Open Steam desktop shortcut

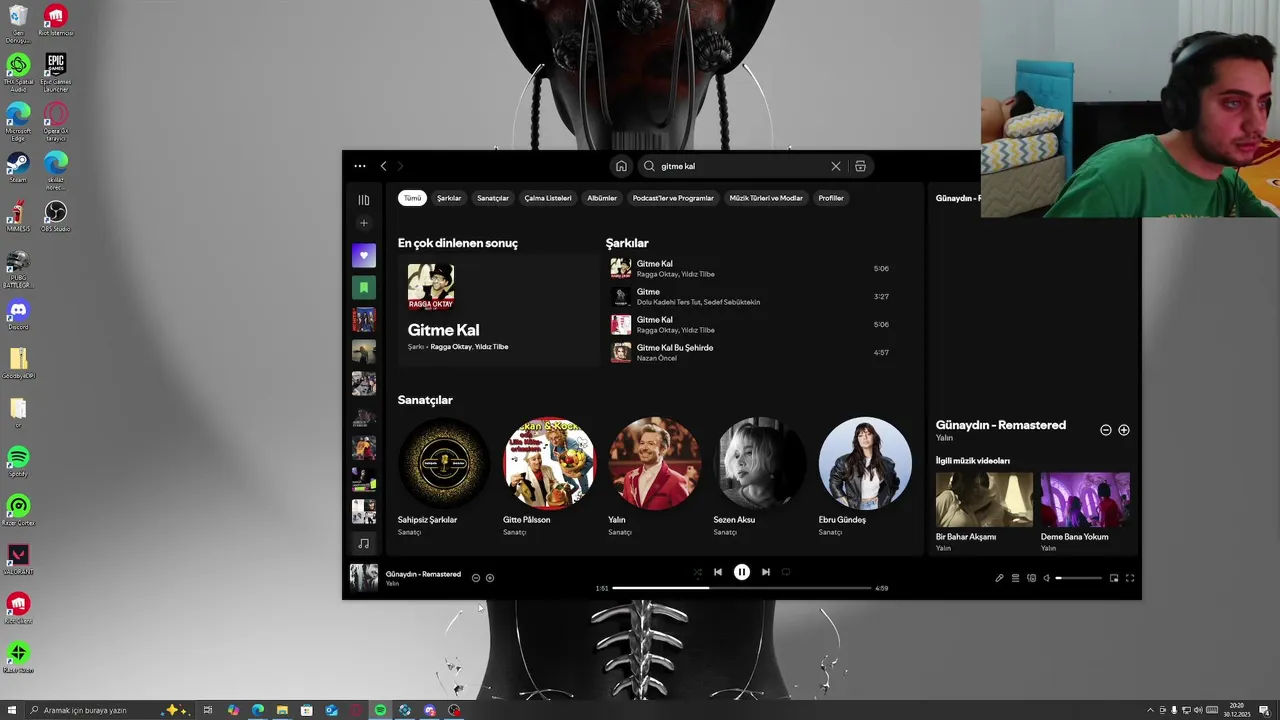[18, 167]
